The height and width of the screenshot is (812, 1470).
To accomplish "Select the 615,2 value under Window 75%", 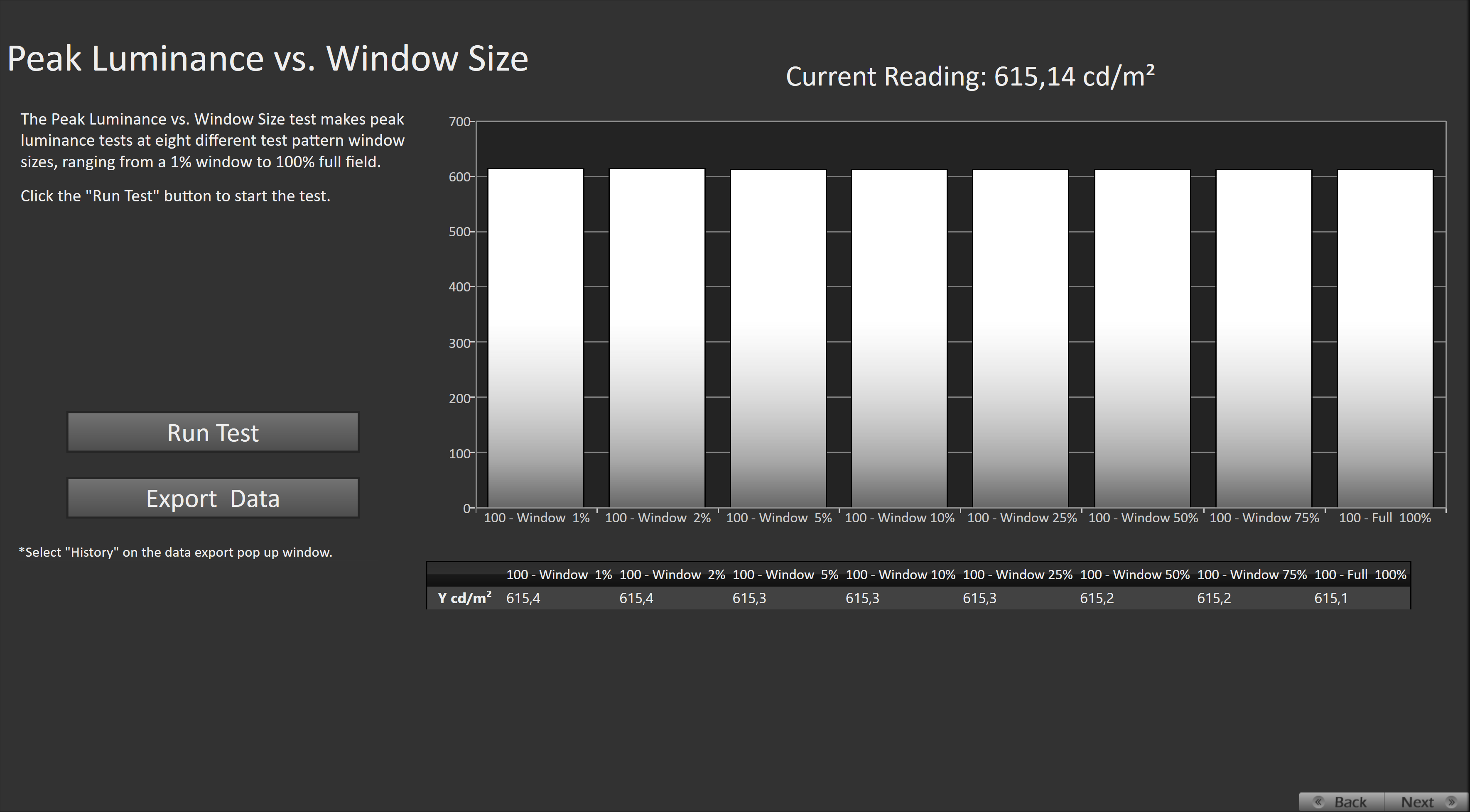I will pos(1214,598).
